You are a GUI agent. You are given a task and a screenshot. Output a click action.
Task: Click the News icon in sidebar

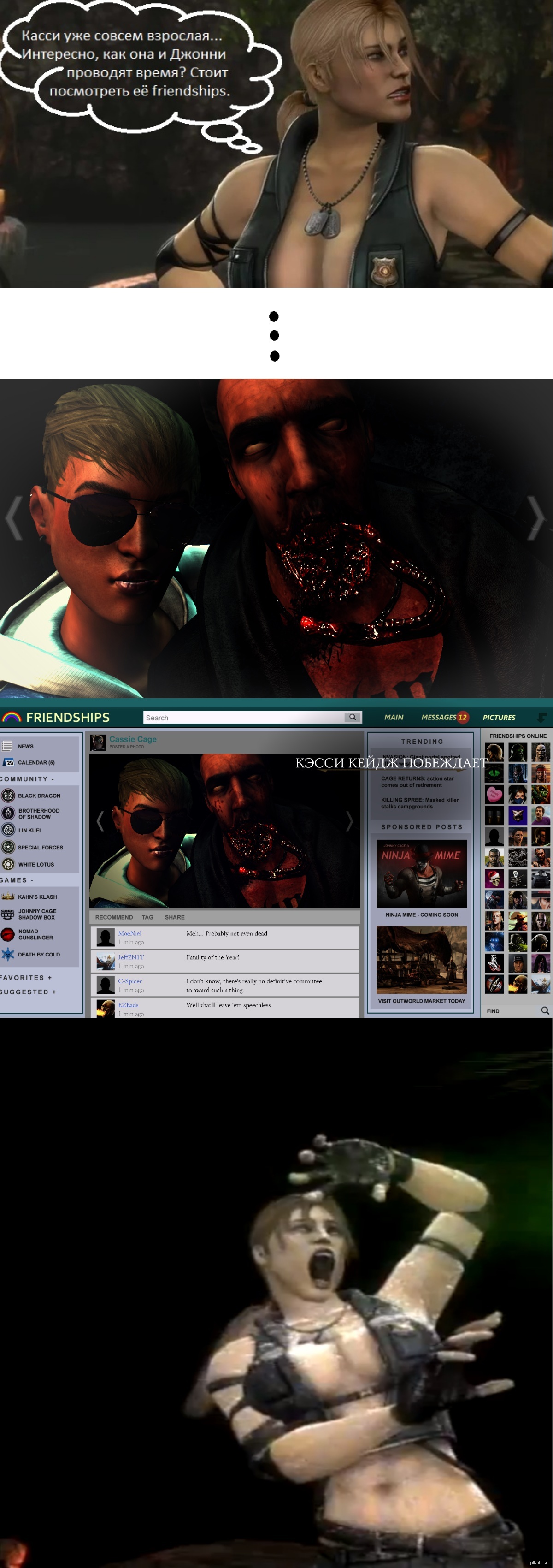coord(7,746)
